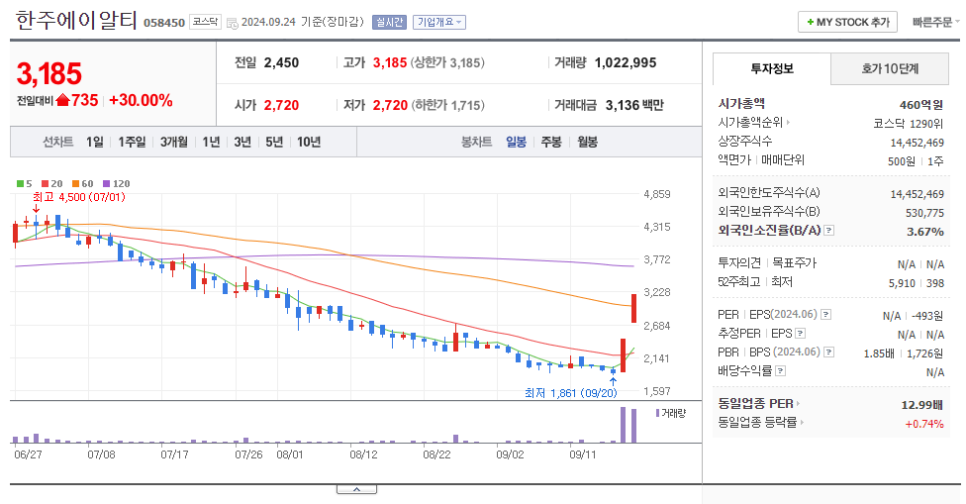Click the latest red candlestick on the chart
This screenshot has height=504, width=966.
634,309
